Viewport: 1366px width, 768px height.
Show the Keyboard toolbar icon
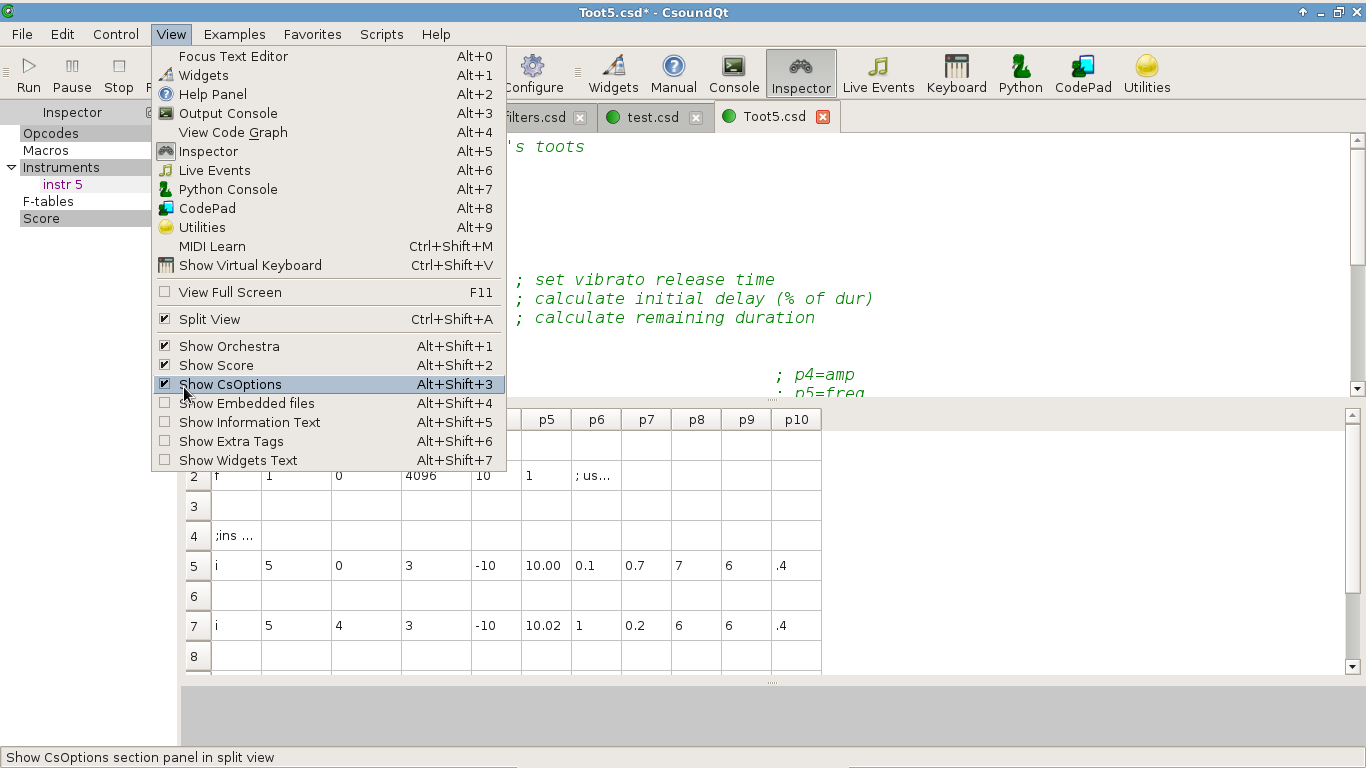click(956, 75)
